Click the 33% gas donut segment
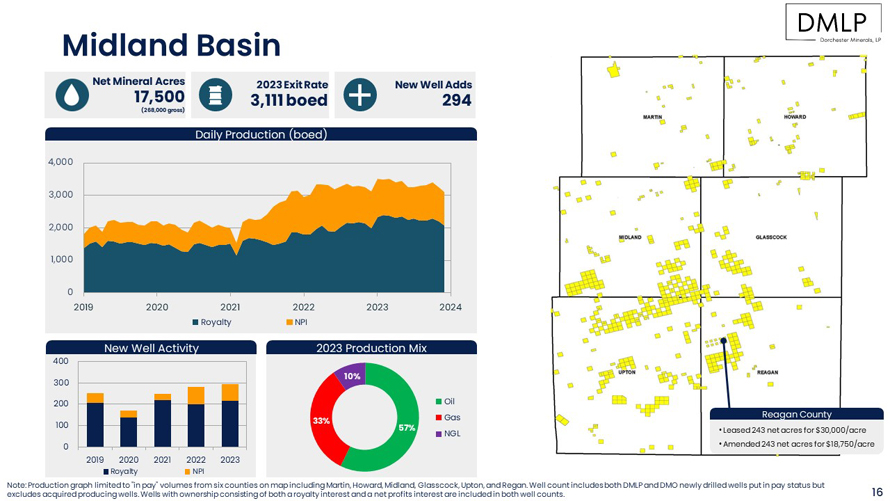 click(x=321, y=421)
